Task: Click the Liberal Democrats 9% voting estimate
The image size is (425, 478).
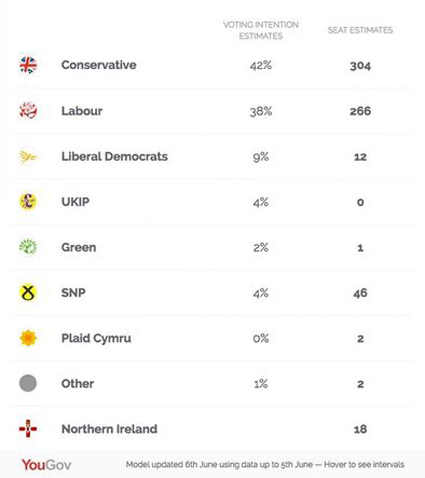Action: 261,157
